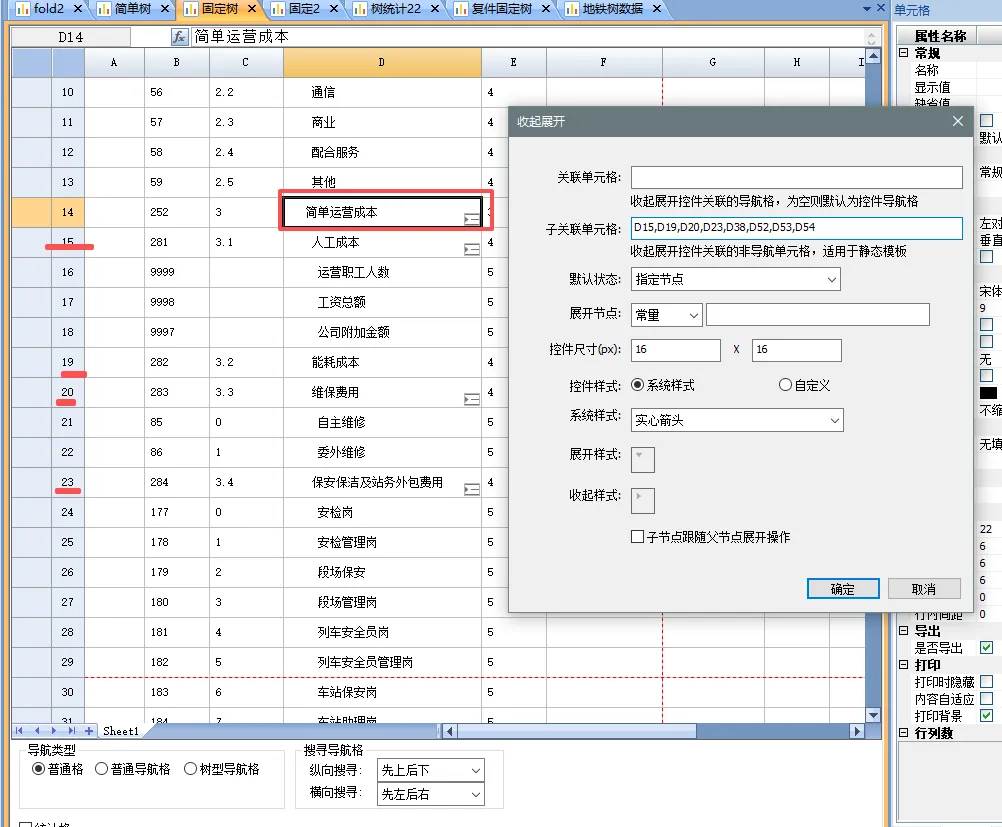This screenshot has height=827, width=1002.
Task: Select 树型导航格 navigation type
Action: 191,769
